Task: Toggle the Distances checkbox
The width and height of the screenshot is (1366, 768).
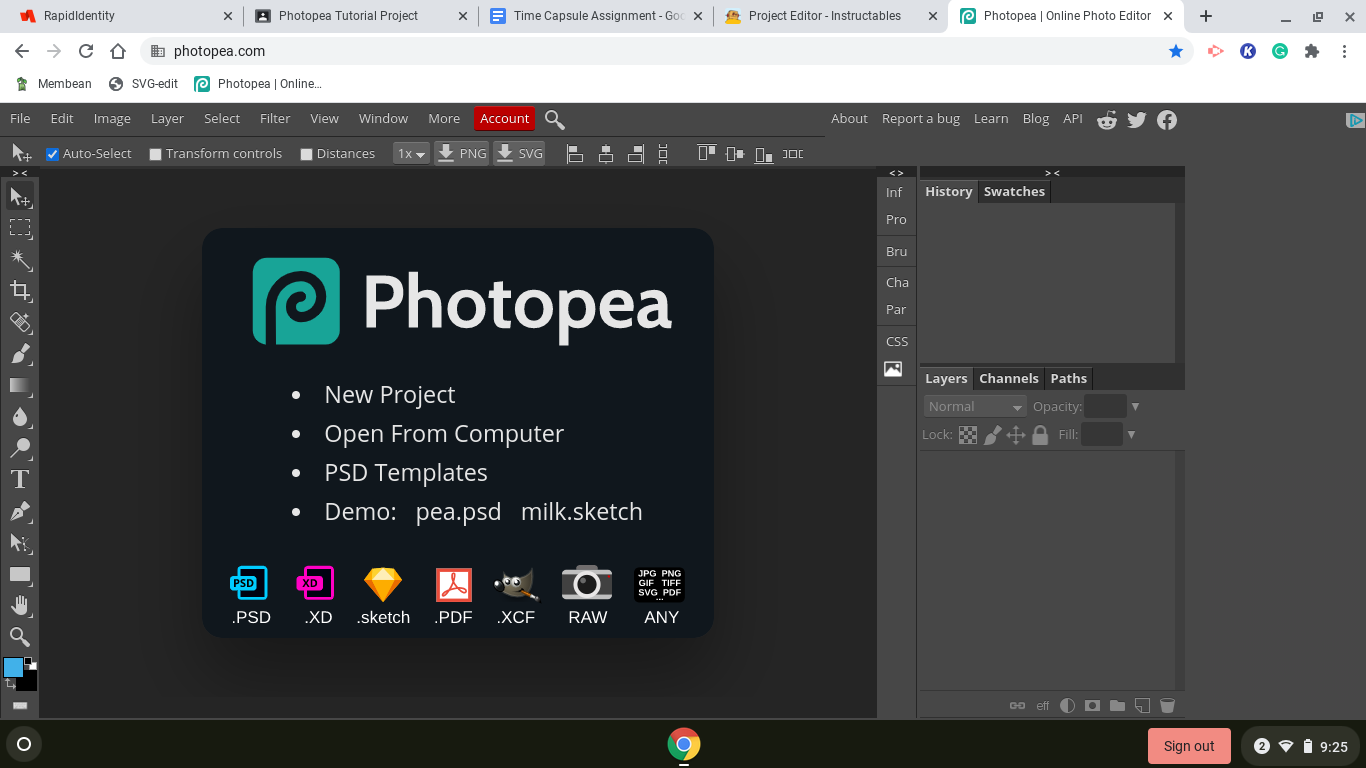Action: pyautogui.click(x=306, y=153)
